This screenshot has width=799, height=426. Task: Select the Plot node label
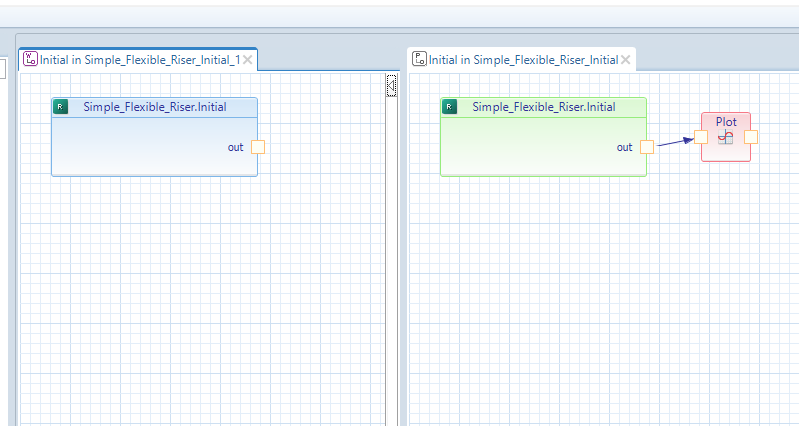[x=726, y=122]
